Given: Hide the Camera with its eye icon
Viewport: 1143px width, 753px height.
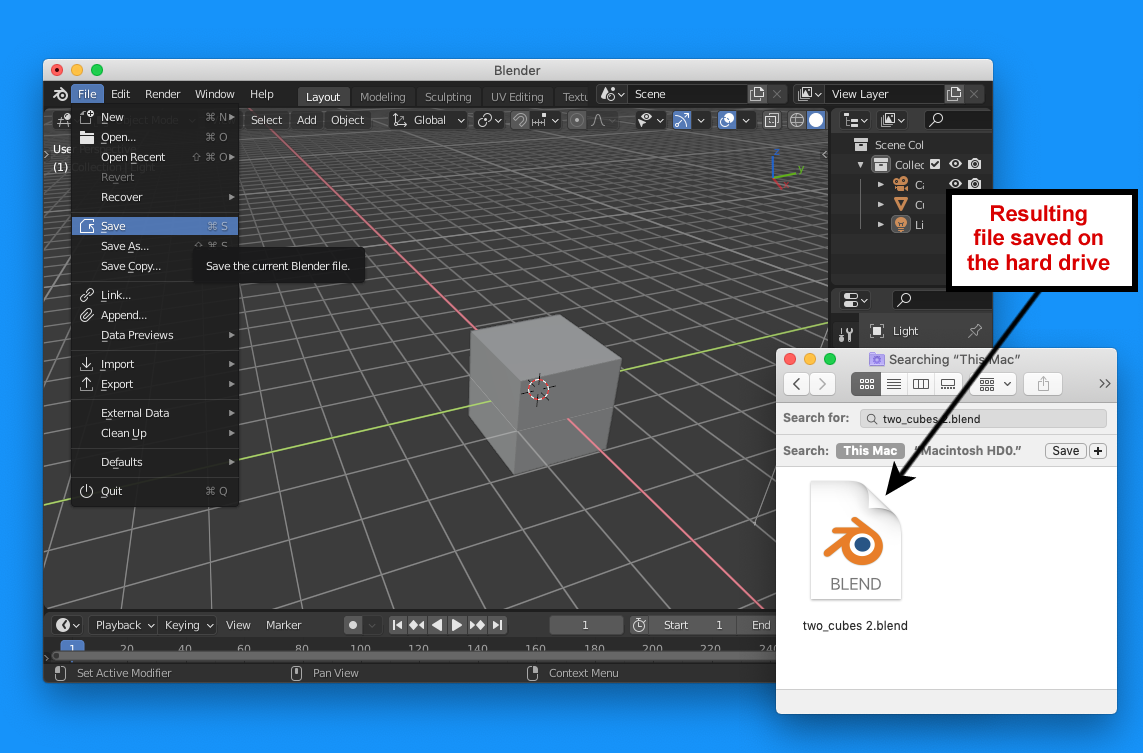Looking at the screenshot, I should coord(955,184).
